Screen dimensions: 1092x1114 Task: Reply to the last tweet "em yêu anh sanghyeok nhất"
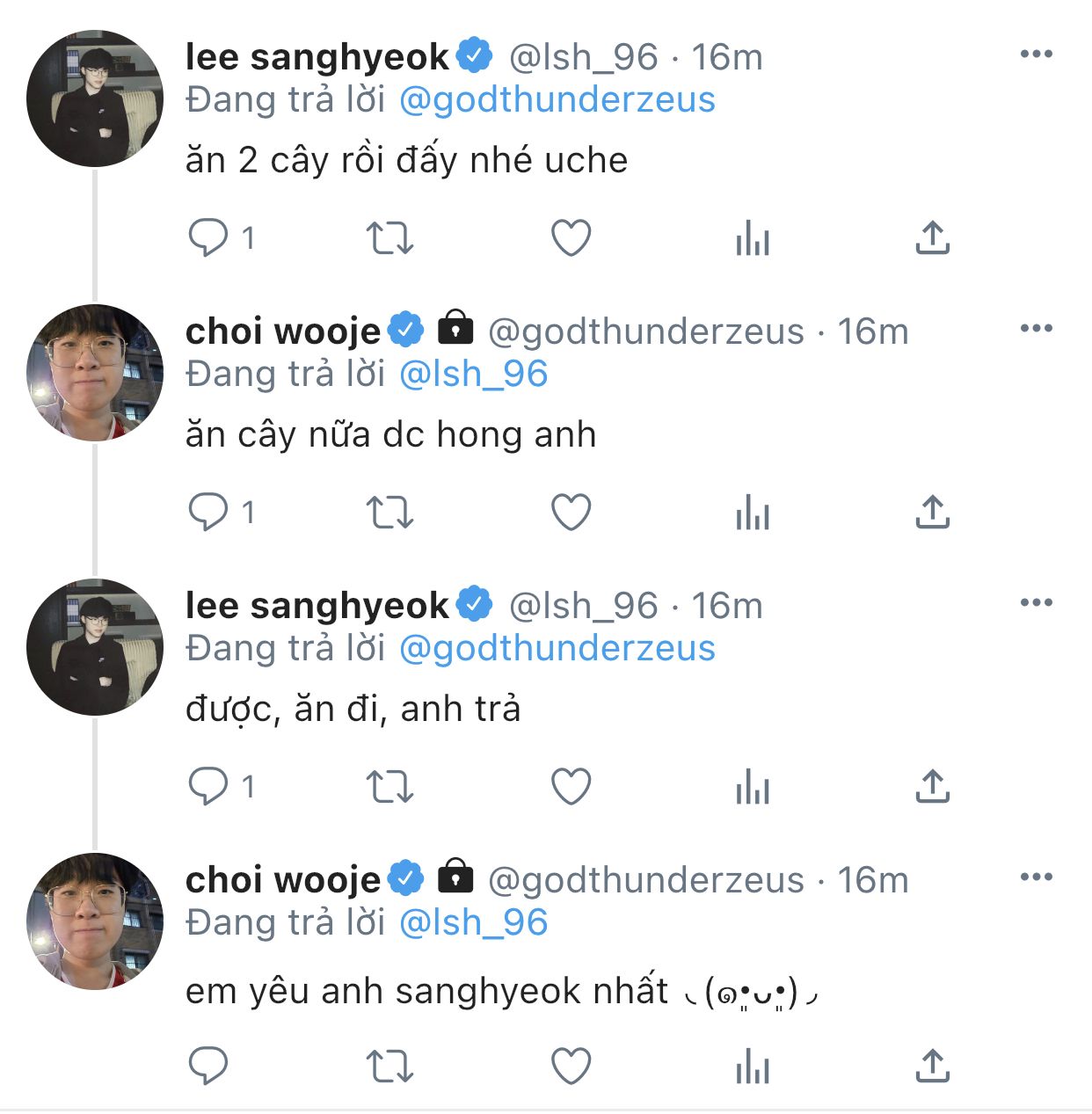coord(208,1067)
